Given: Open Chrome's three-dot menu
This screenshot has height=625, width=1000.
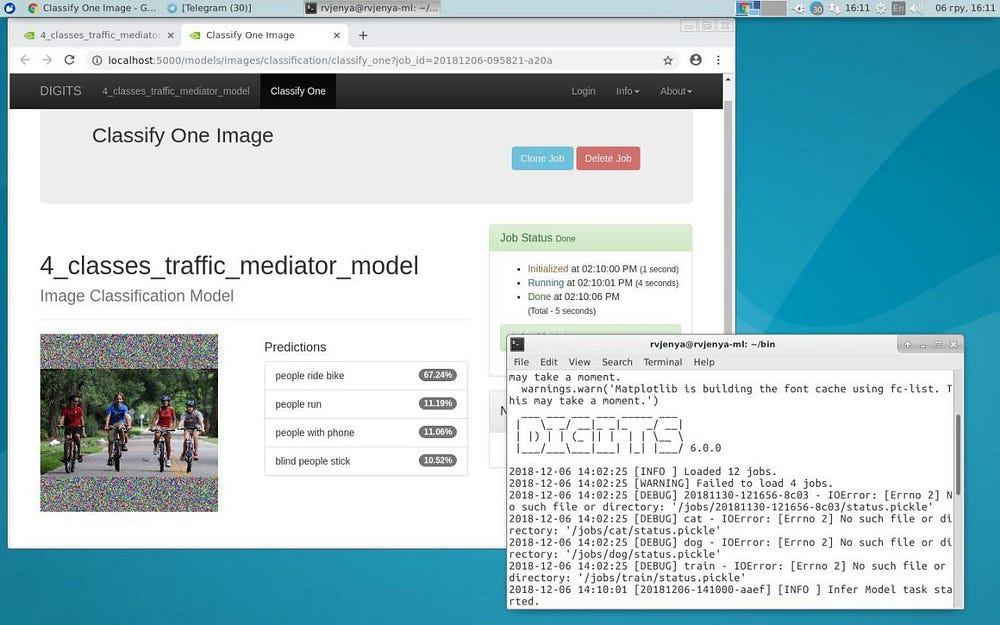Looking at the screenshot, I should (x=718, y=60).
